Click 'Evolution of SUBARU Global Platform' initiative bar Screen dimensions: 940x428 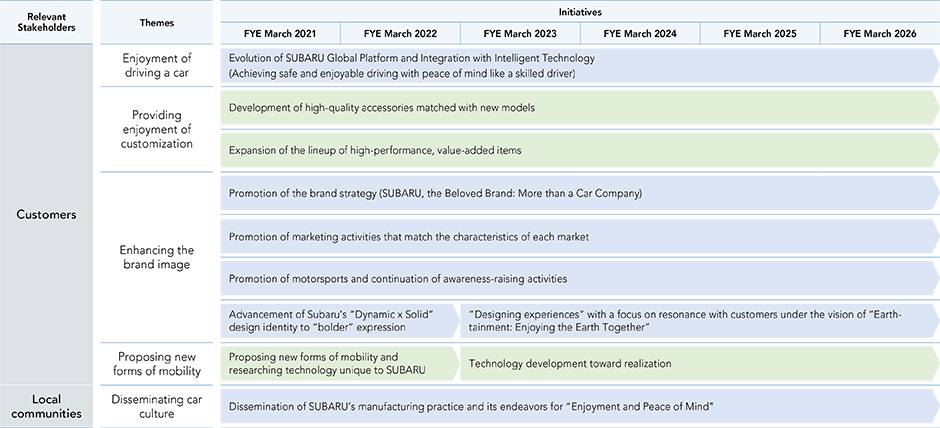click(580, 66)
